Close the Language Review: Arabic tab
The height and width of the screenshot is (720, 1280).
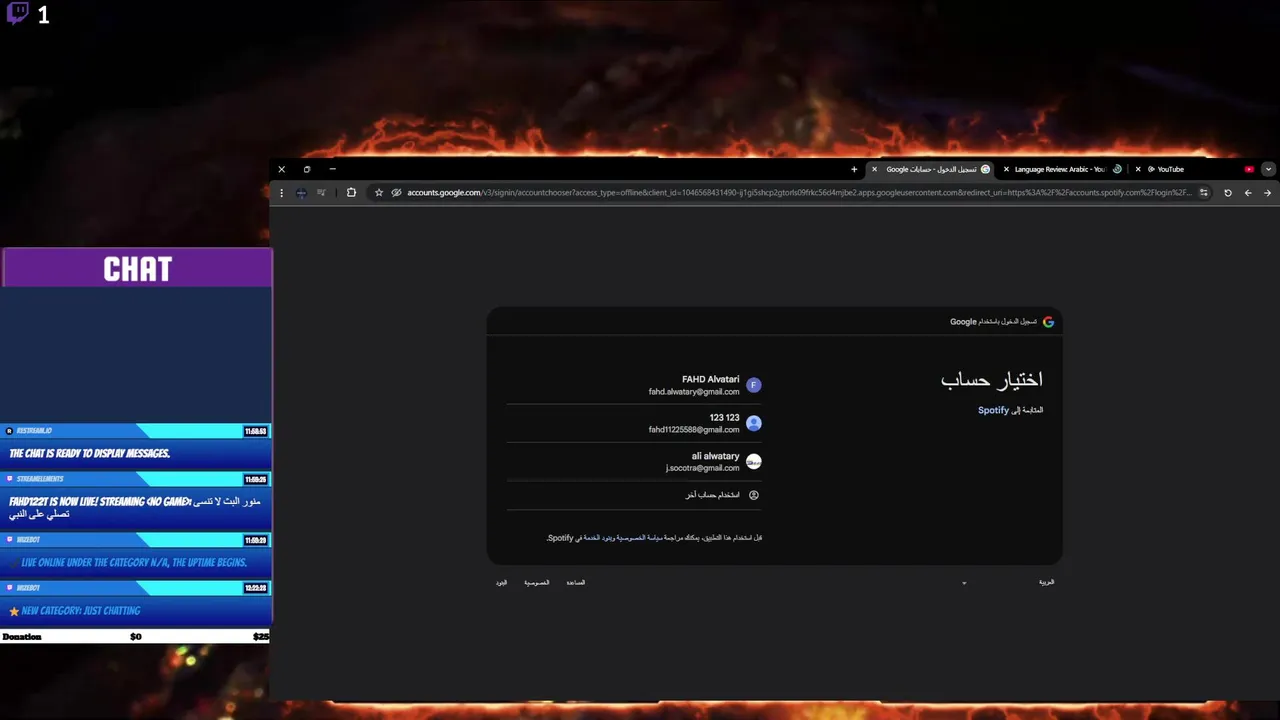1006,169
